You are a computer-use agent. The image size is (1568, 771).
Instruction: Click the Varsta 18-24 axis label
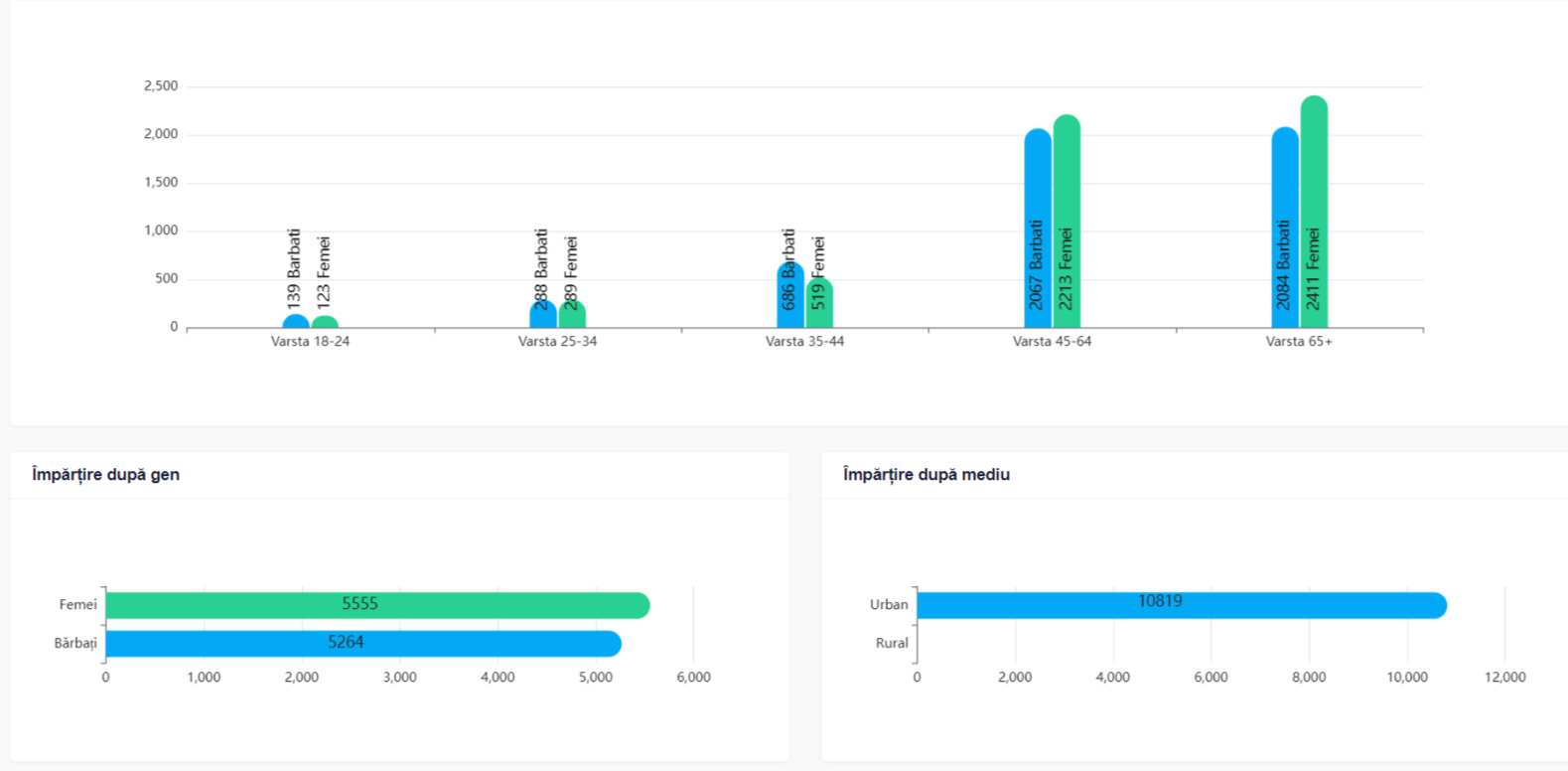click(x=310, y=342)
